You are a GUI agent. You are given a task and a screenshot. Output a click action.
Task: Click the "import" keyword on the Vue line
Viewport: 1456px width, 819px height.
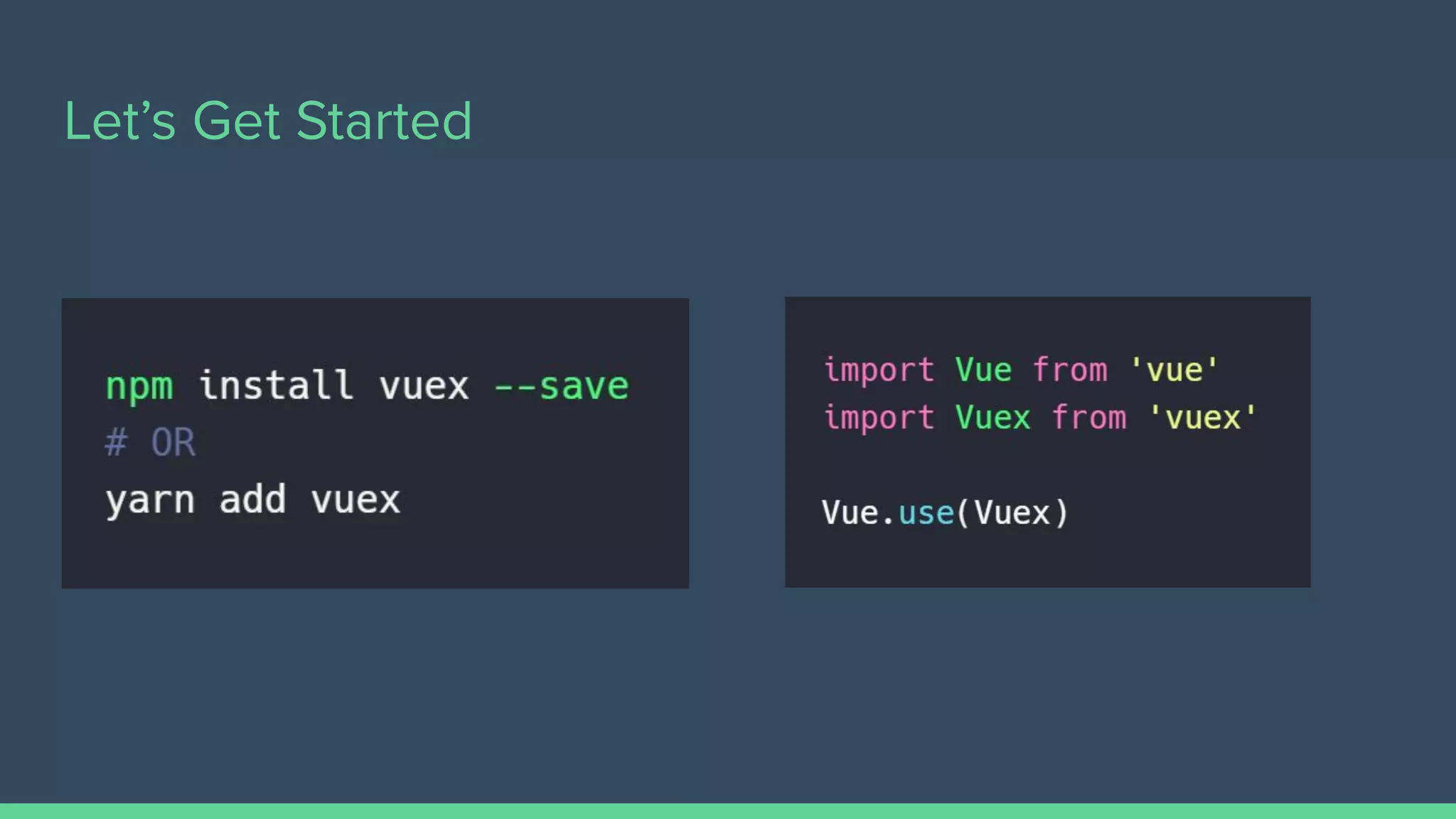tap(879, 370)
